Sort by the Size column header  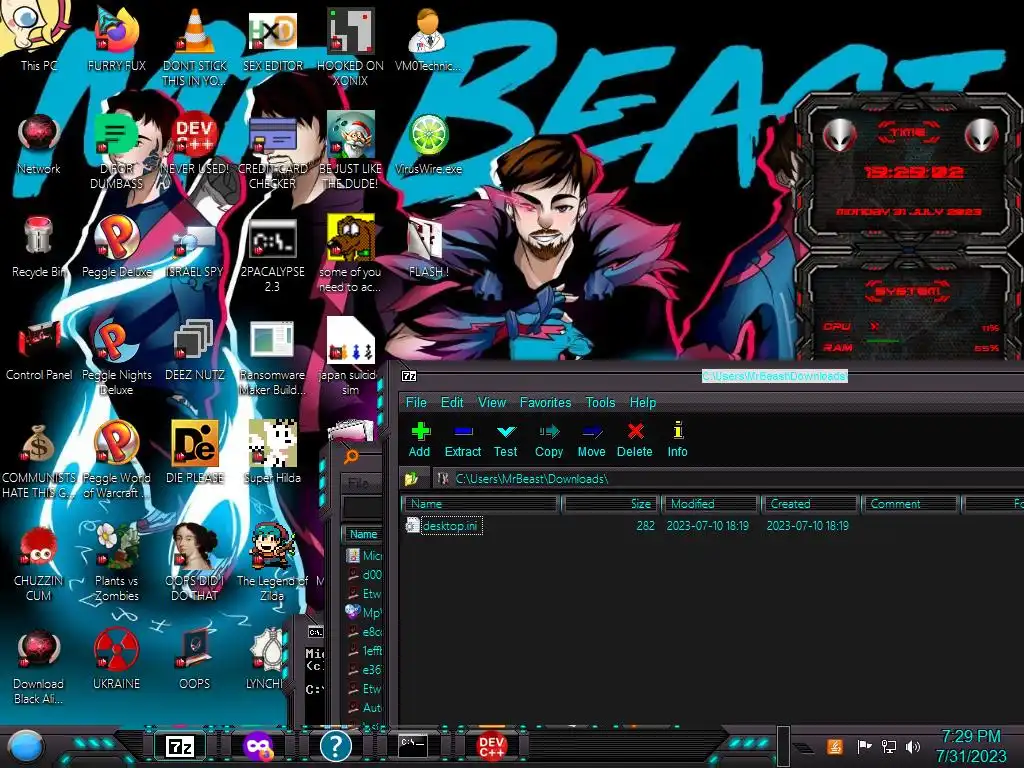[609, 504]
